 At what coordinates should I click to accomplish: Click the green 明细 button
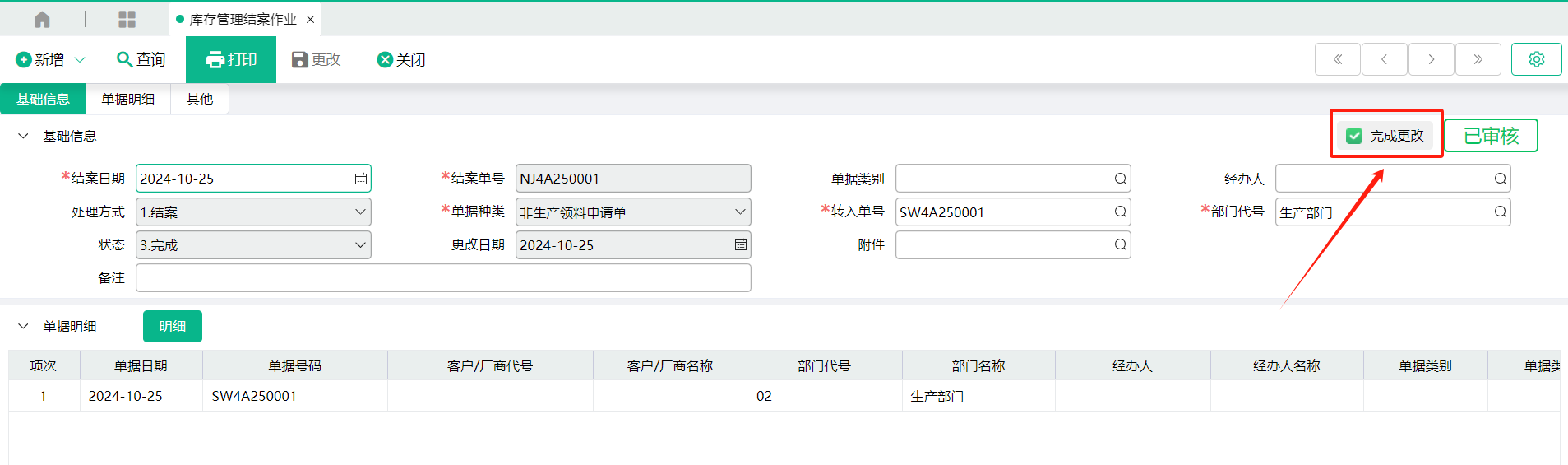pos(173,326)
